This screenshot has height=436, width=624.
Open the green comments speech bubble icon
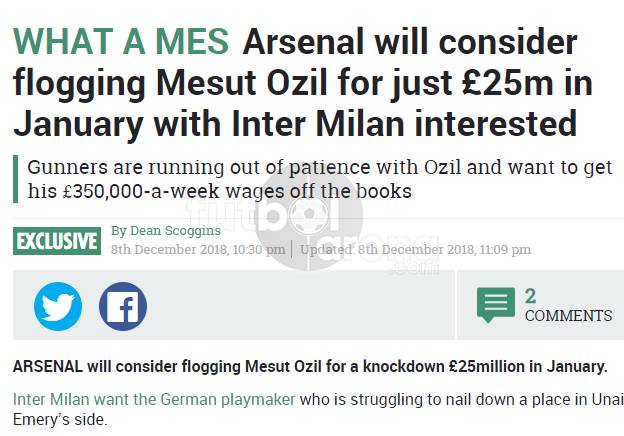tap(496, 305)
